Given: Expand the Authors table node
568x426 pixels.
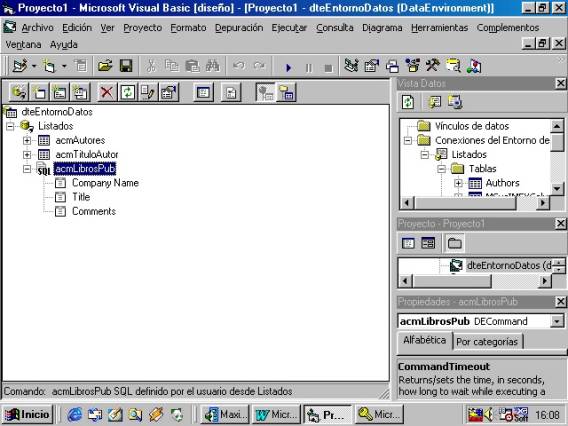Looking at the screenshot, I should click(x=458, y=183).
